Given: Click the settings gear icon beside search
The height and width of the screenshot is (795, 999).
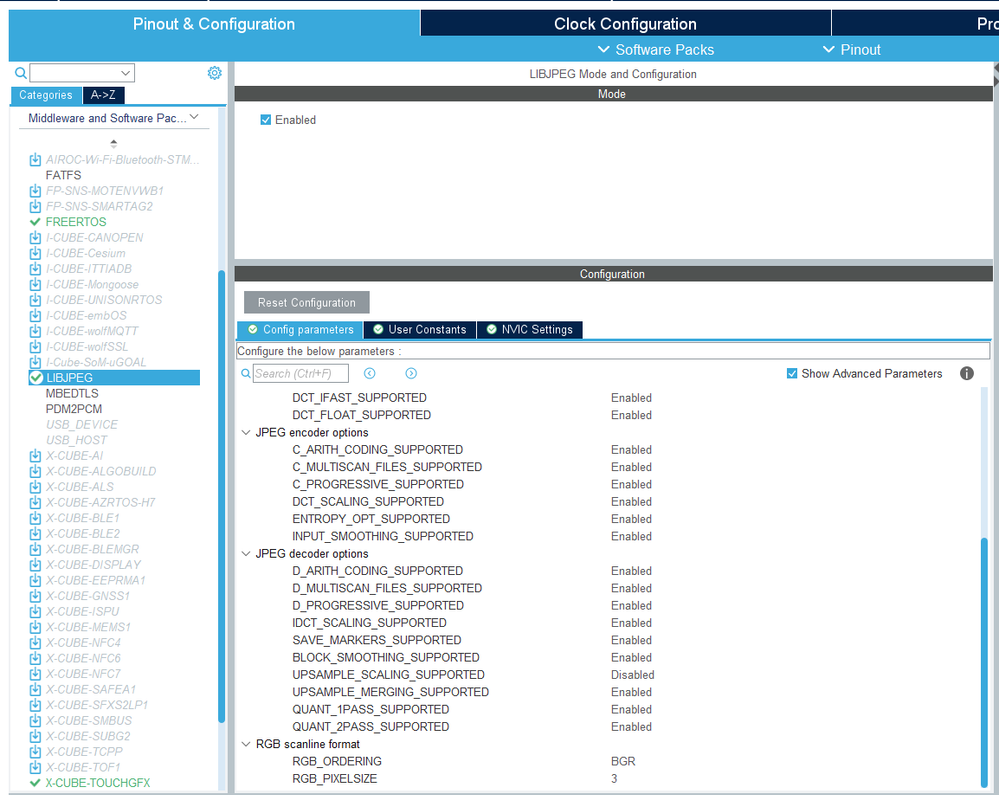Looking at the screenshot, I should [215, 73].
